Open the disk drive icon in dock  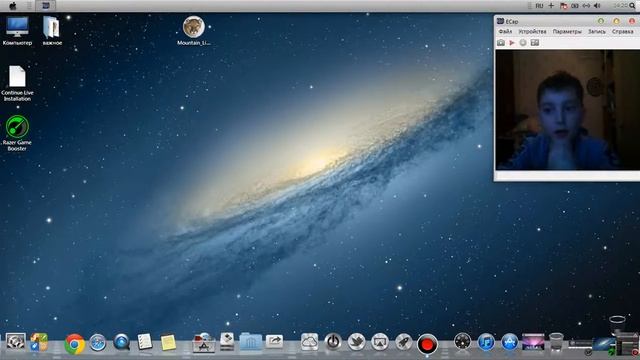coord(227,342)
